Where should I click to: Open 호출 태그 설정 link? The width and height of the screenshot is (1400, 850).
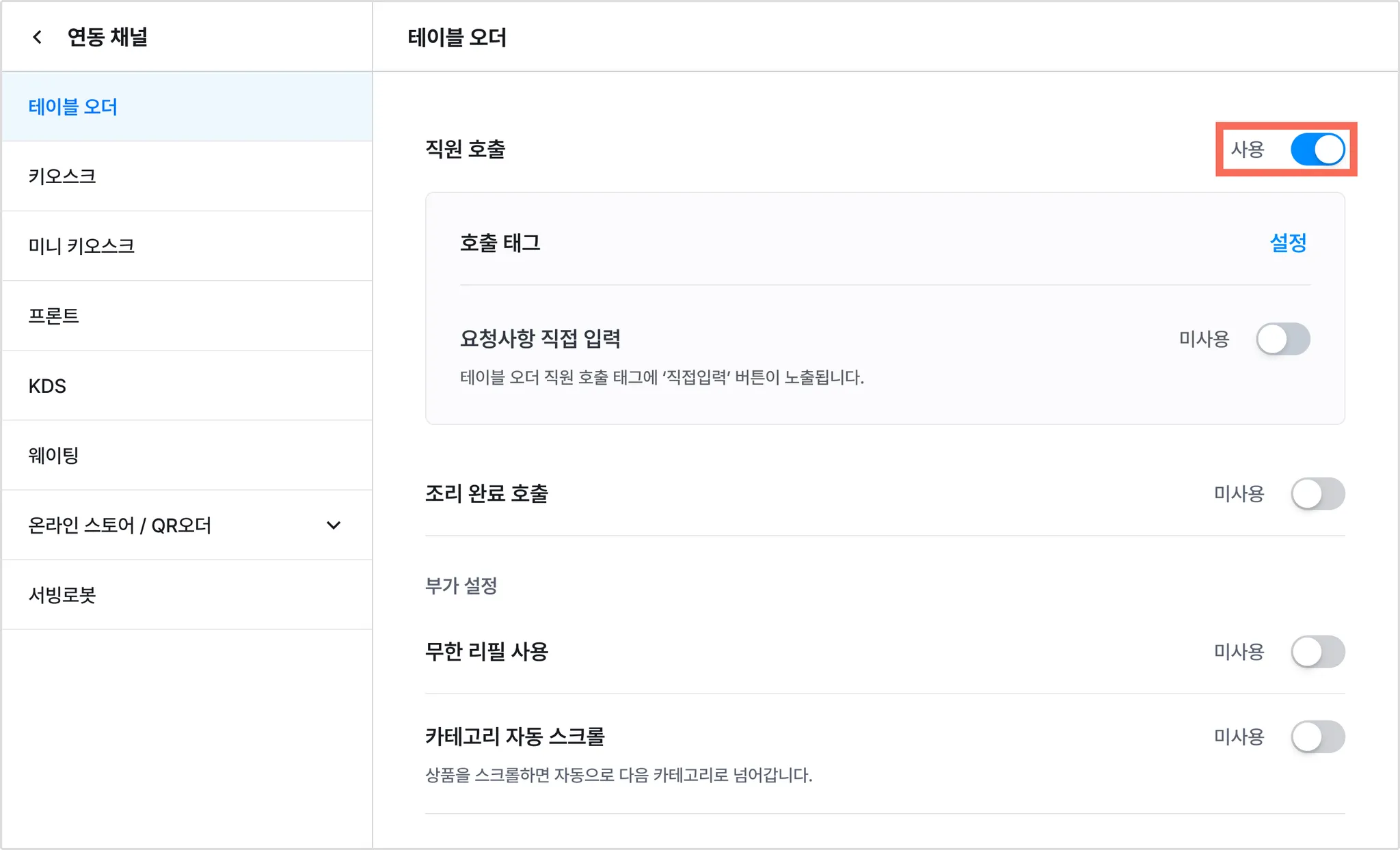(1288, 243)
